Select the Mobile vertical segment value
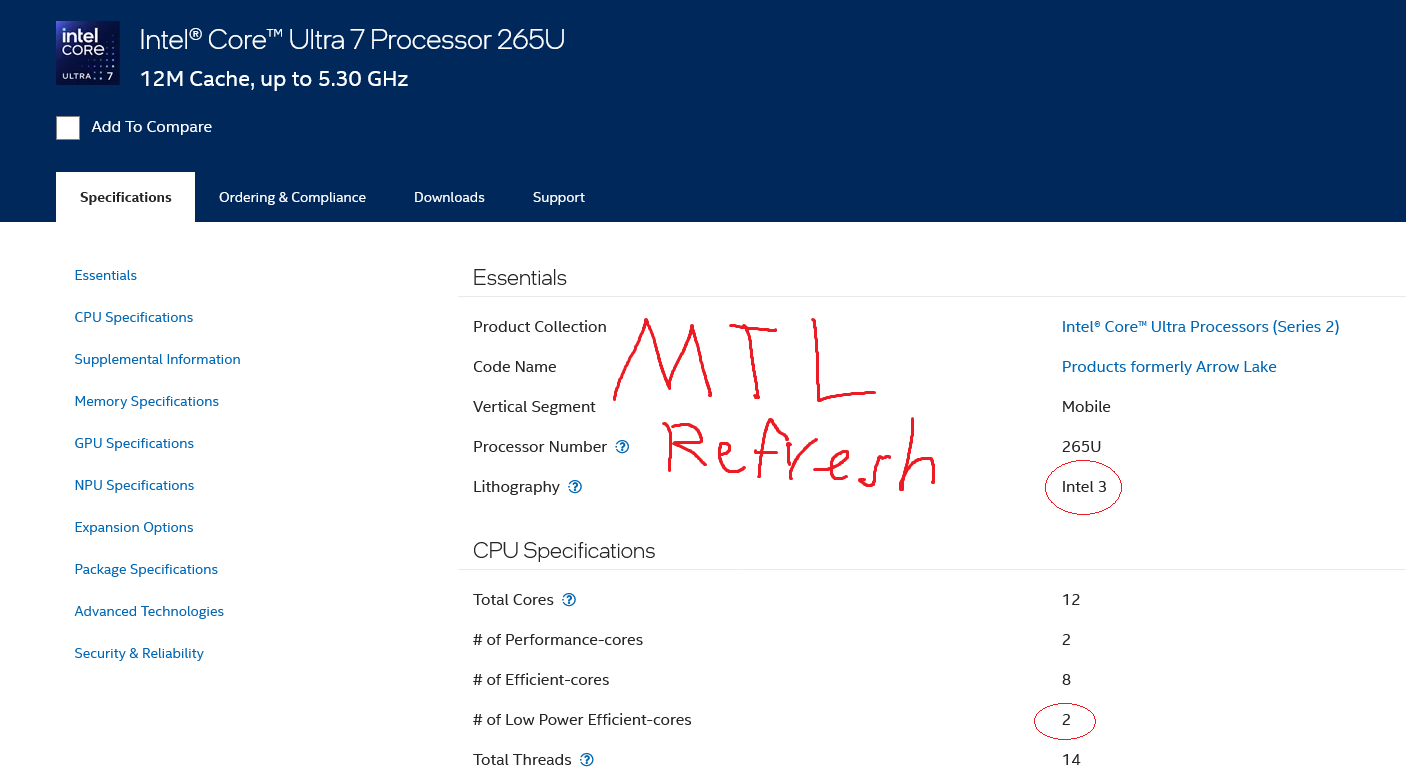The height and width of the screenshot is (775, 1406). [1086, 407]
